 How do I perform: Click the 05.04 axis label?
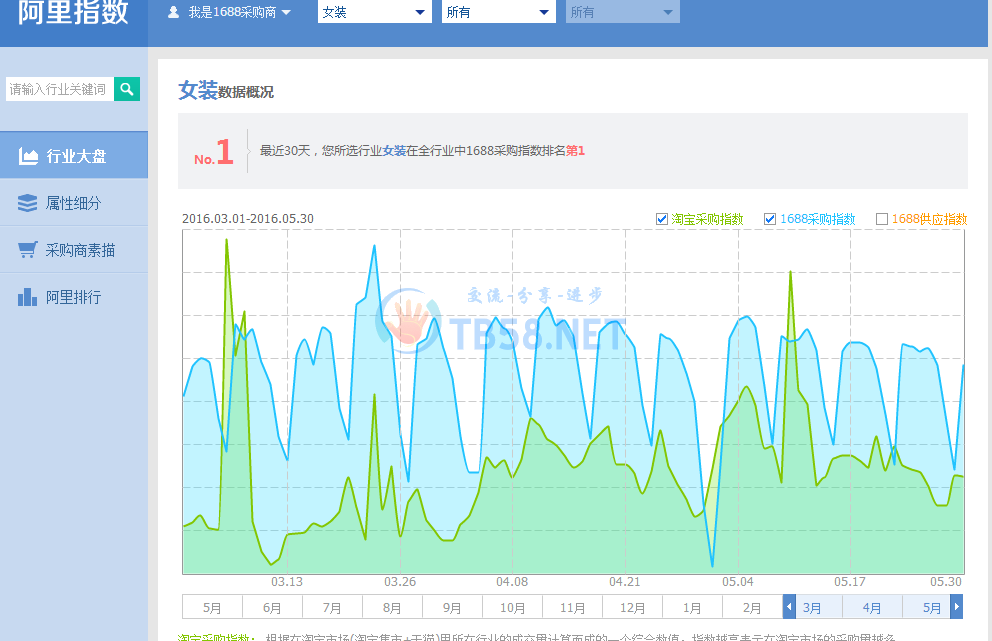(738, 582)
